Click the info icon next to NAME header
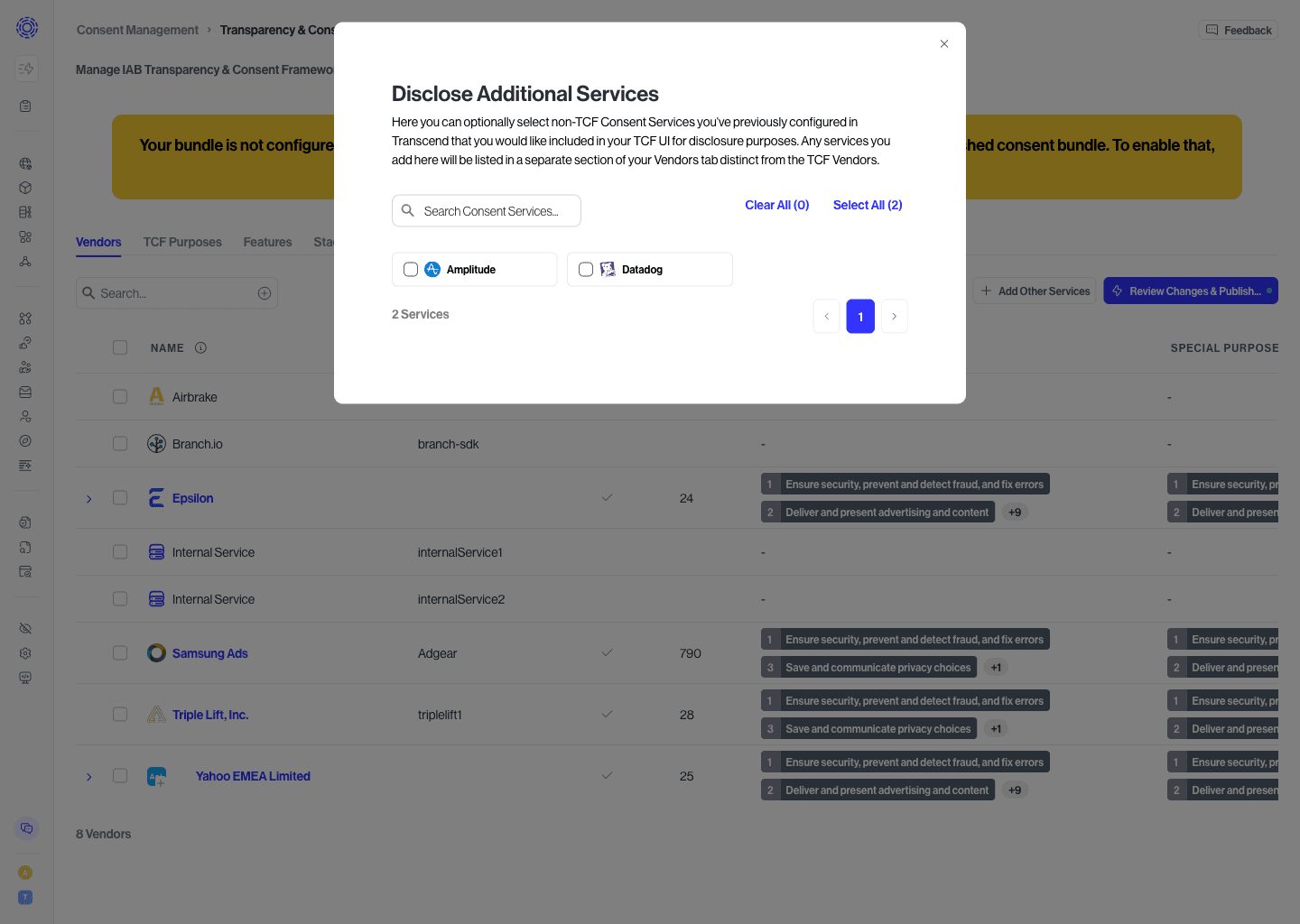1300x924 pixels. click(x=200, y=347)
